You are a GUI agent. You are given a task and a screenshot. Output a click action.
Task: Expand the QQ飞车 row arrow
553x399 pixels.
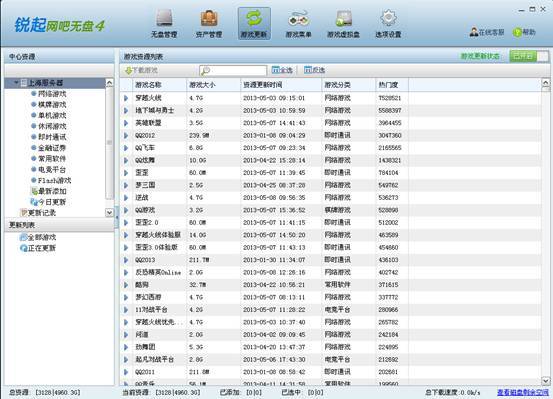[126, 148]
